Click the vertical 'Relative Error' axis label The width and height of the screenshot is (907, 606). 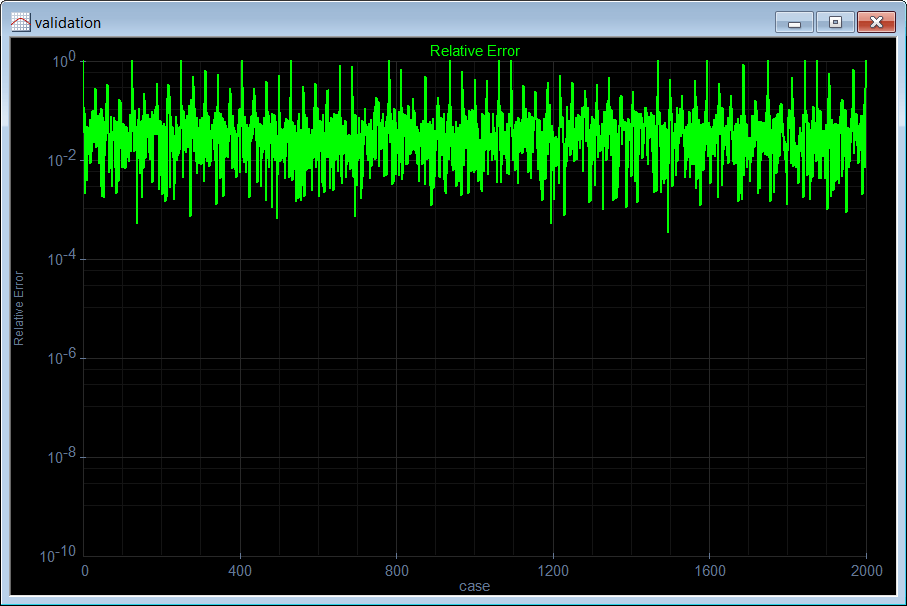tap(19, 308)
